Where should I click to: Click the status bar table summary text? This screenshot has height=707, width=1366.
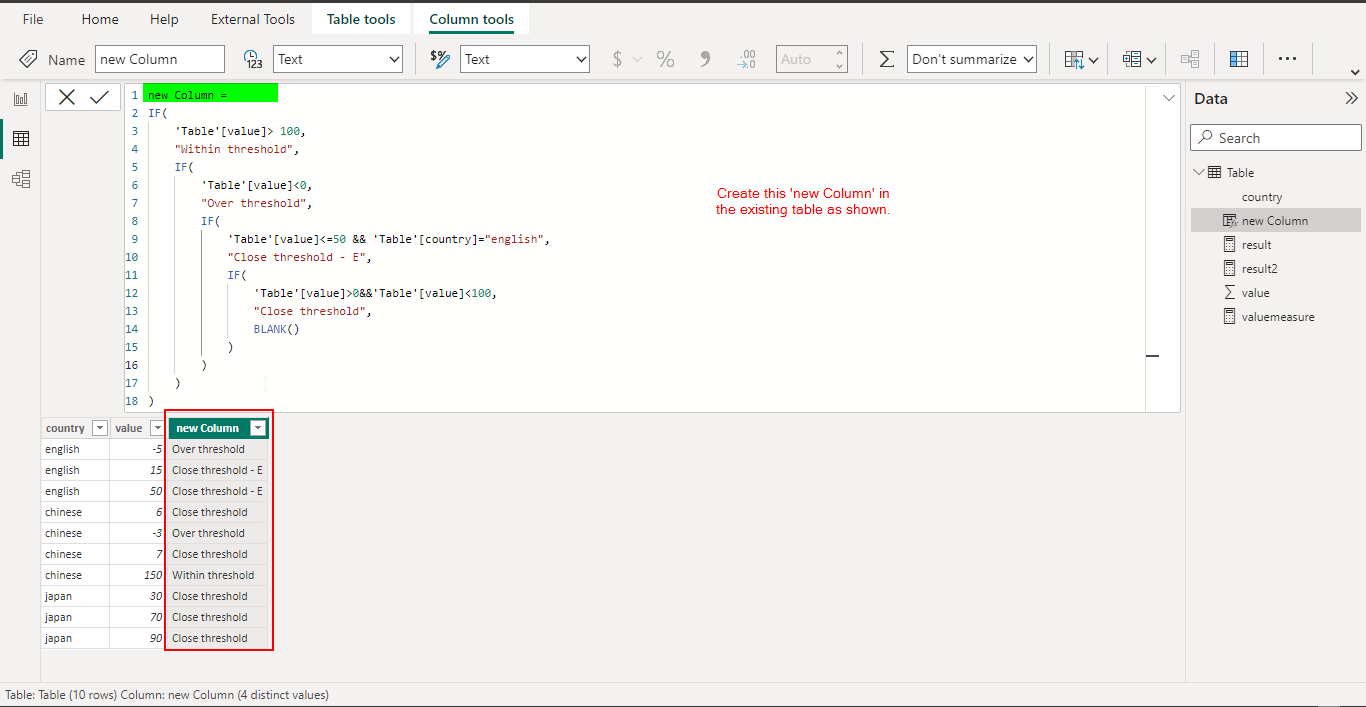click(167, 694)
